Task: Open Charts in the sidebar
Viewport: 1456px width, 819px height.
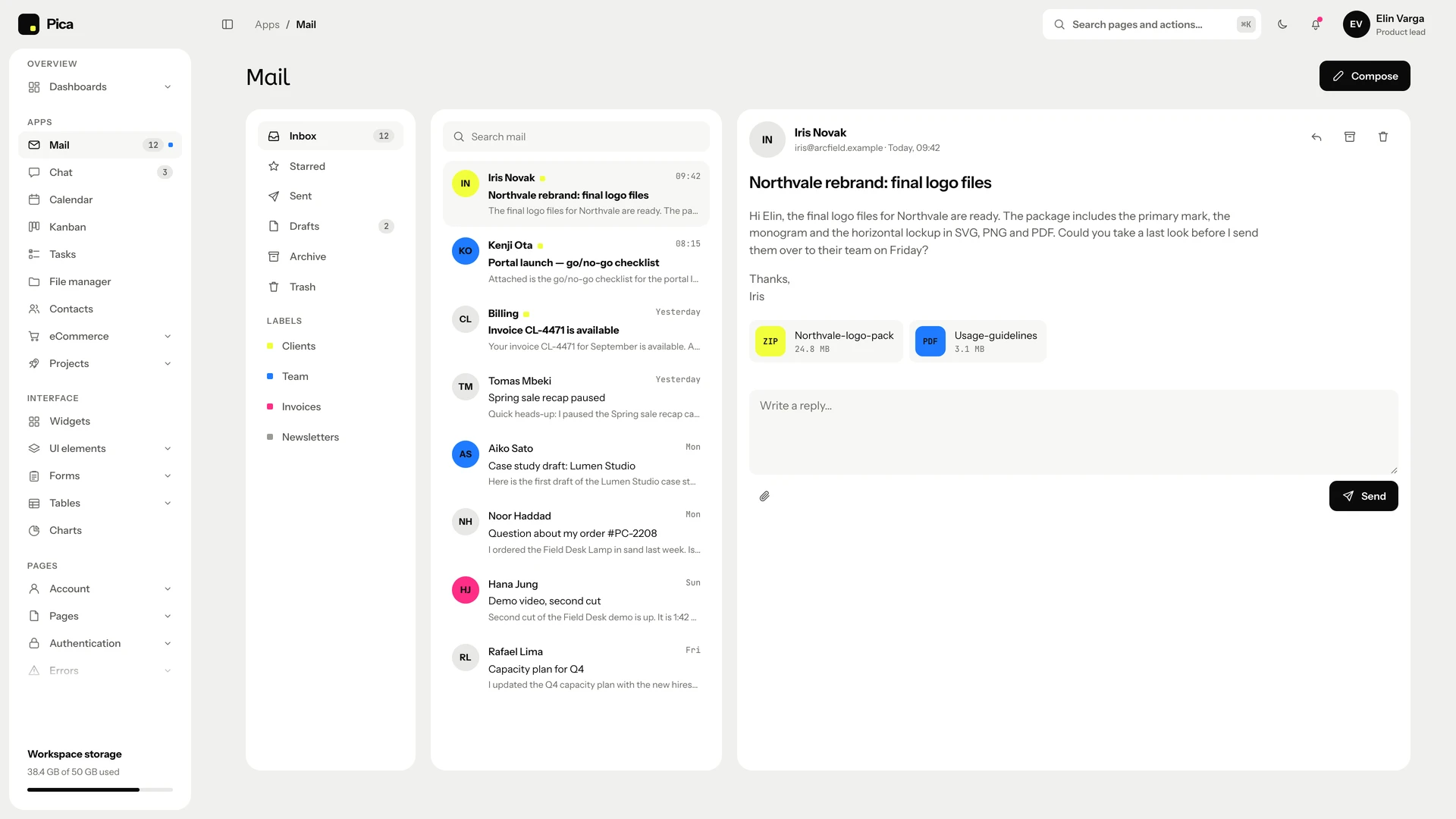Action: tap(100, 530)
